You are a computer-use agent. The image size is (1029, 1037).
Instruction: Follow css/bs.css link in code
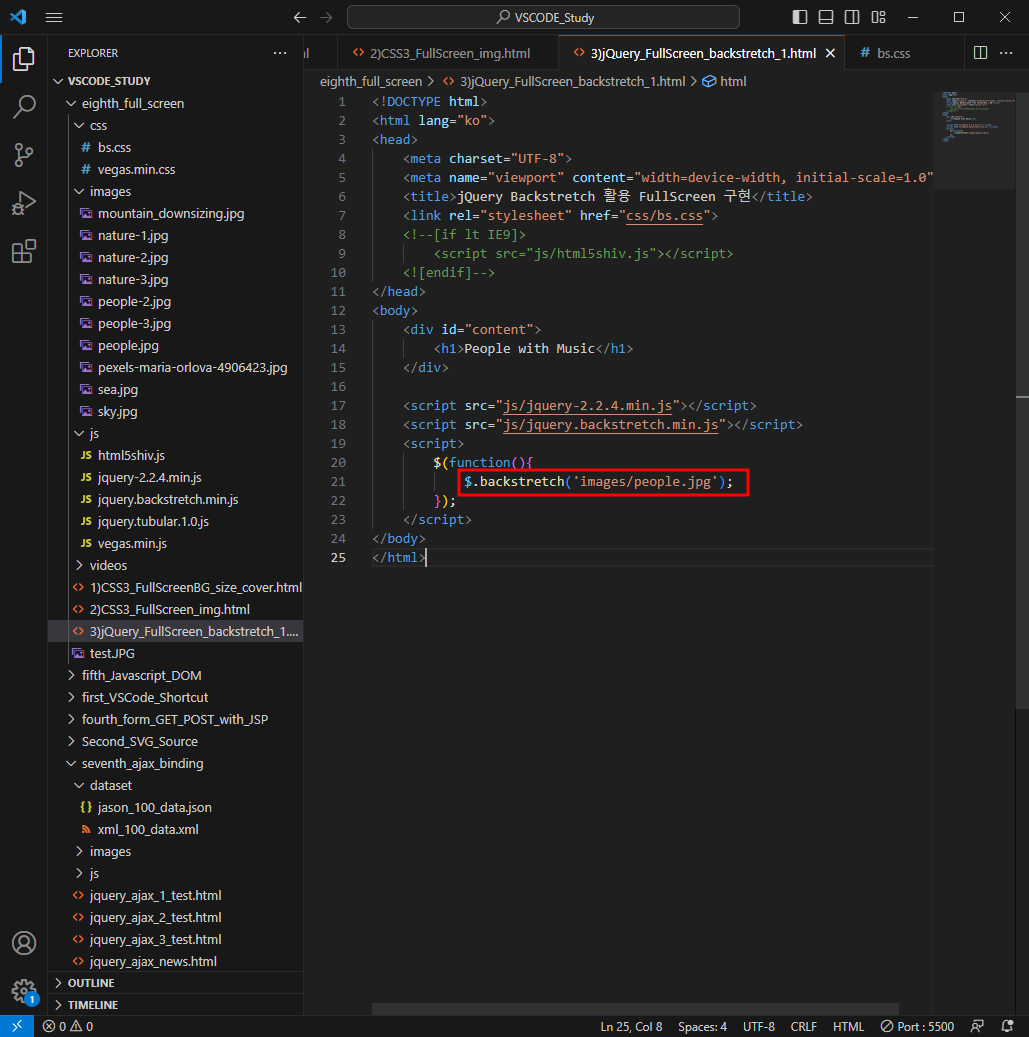click(664, 216)
